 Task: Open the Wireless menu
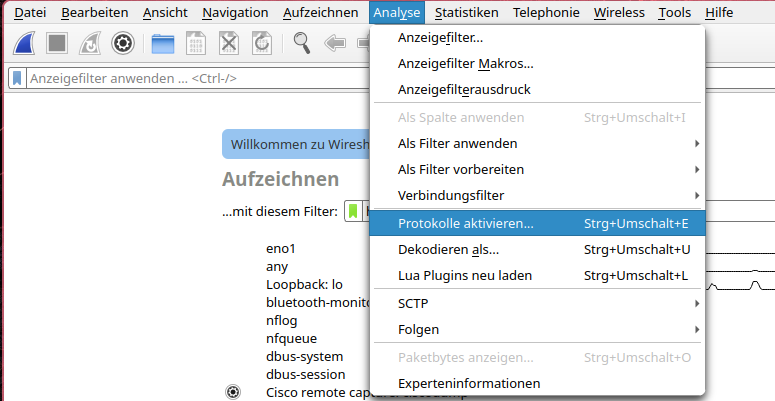tap(619, 12)
